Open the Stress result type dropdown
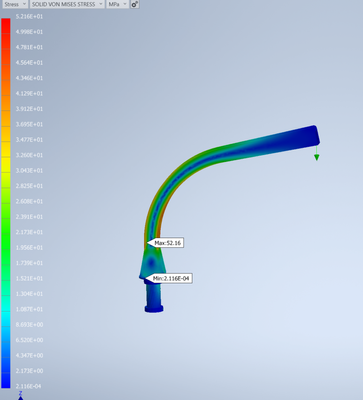 pos(15,4)
